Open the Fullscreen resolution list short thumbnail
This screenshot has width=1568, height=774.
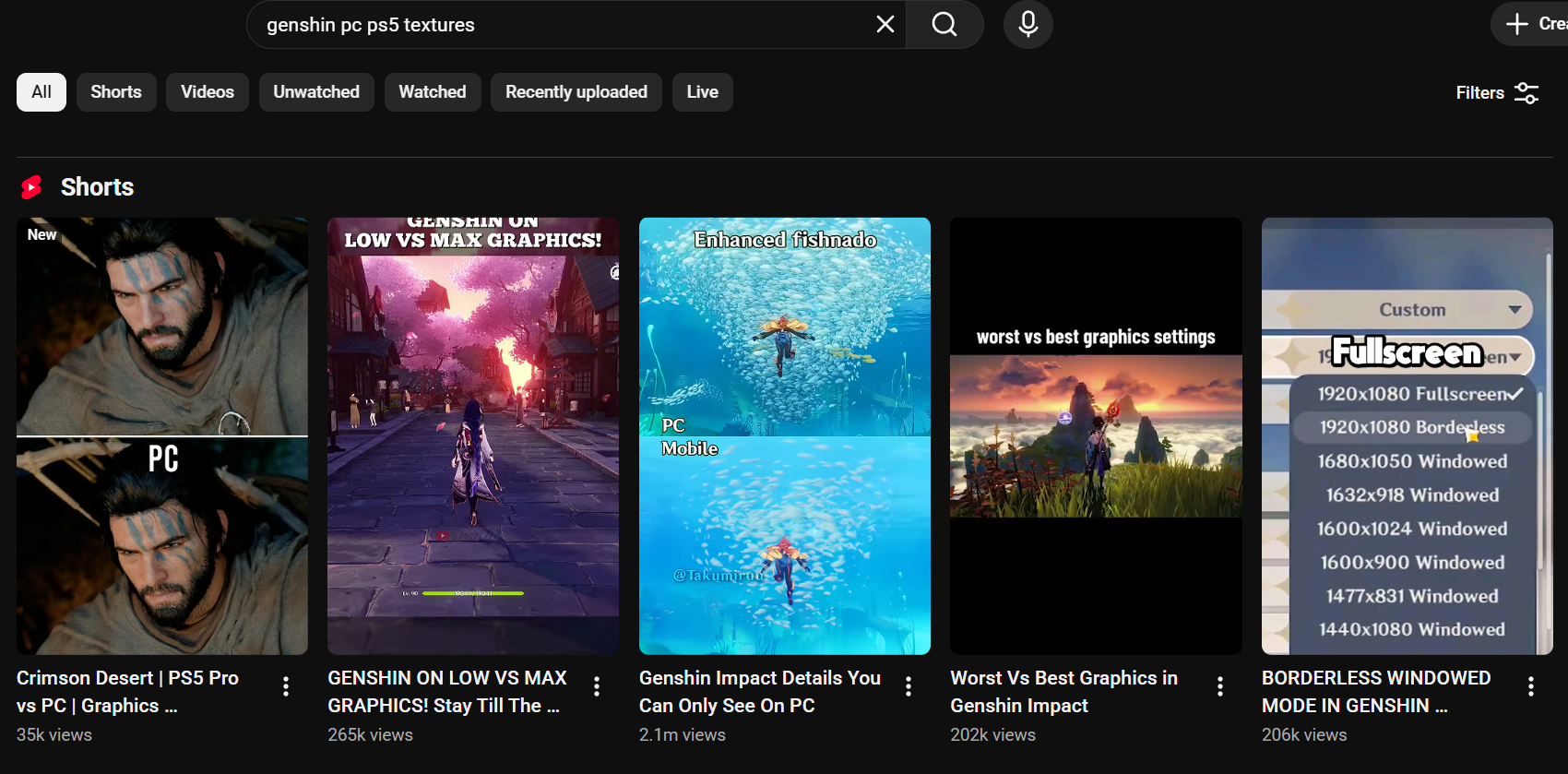(x=1408, y=436)
